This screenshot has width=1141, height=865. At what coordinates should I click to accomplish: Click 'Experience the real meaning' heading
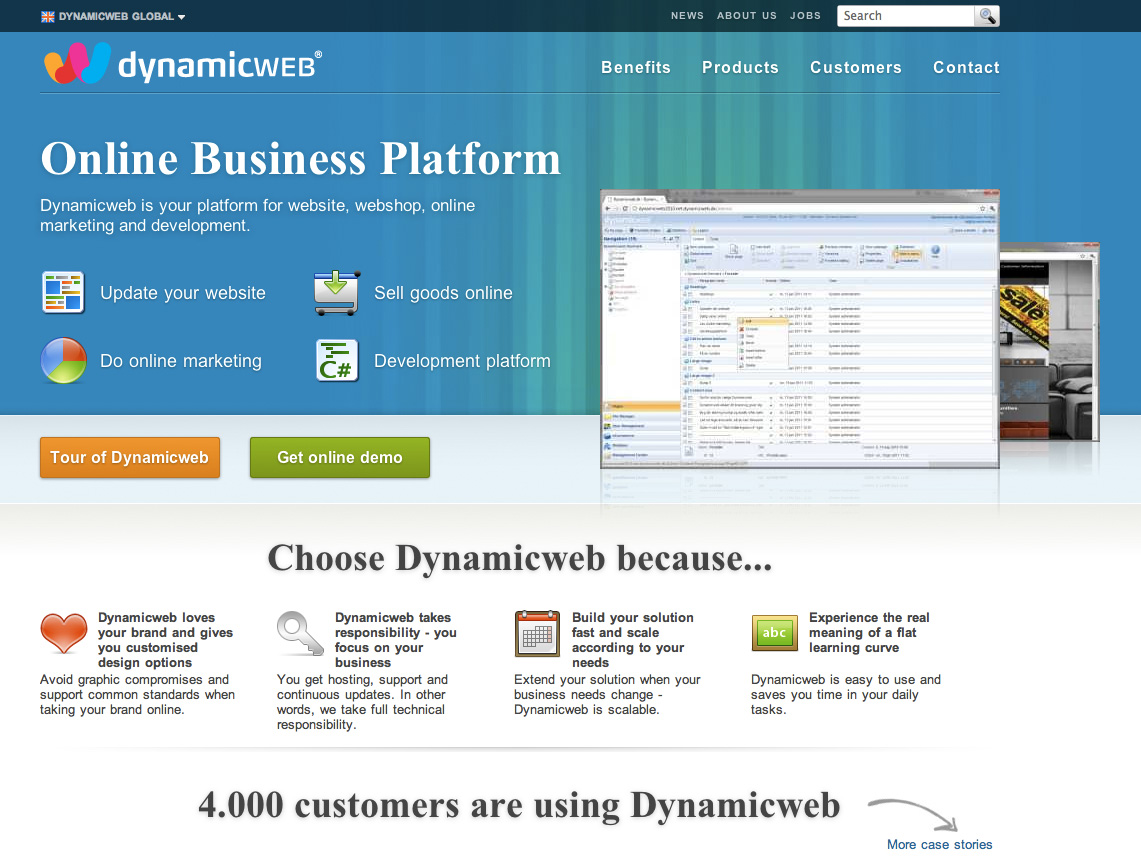point(869,633)
